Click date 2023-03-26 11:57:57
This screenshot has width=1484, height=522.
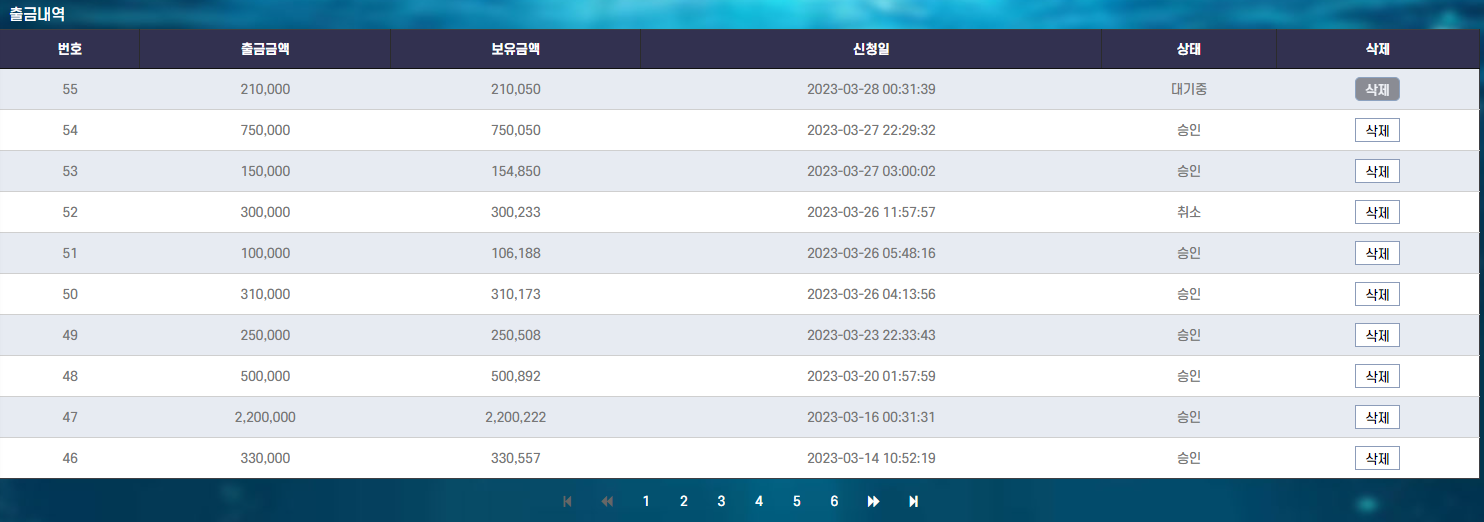(x=871, y=212)
